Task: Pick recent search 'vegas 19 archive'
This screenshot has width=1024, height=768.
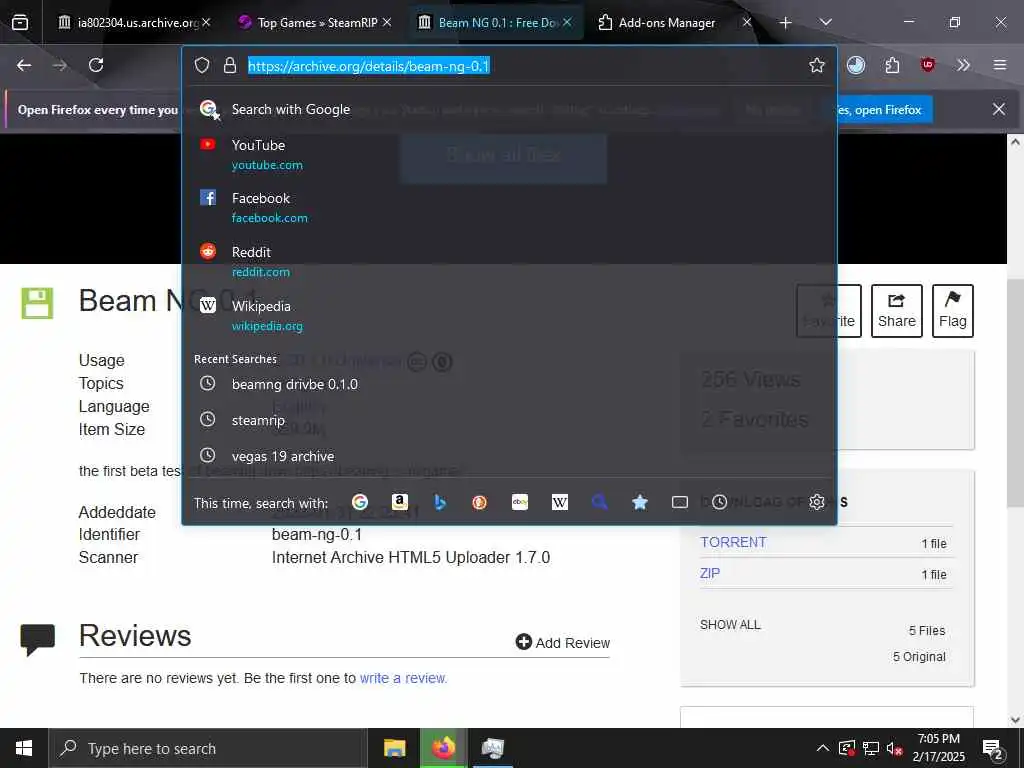Action: pos(509,456)
